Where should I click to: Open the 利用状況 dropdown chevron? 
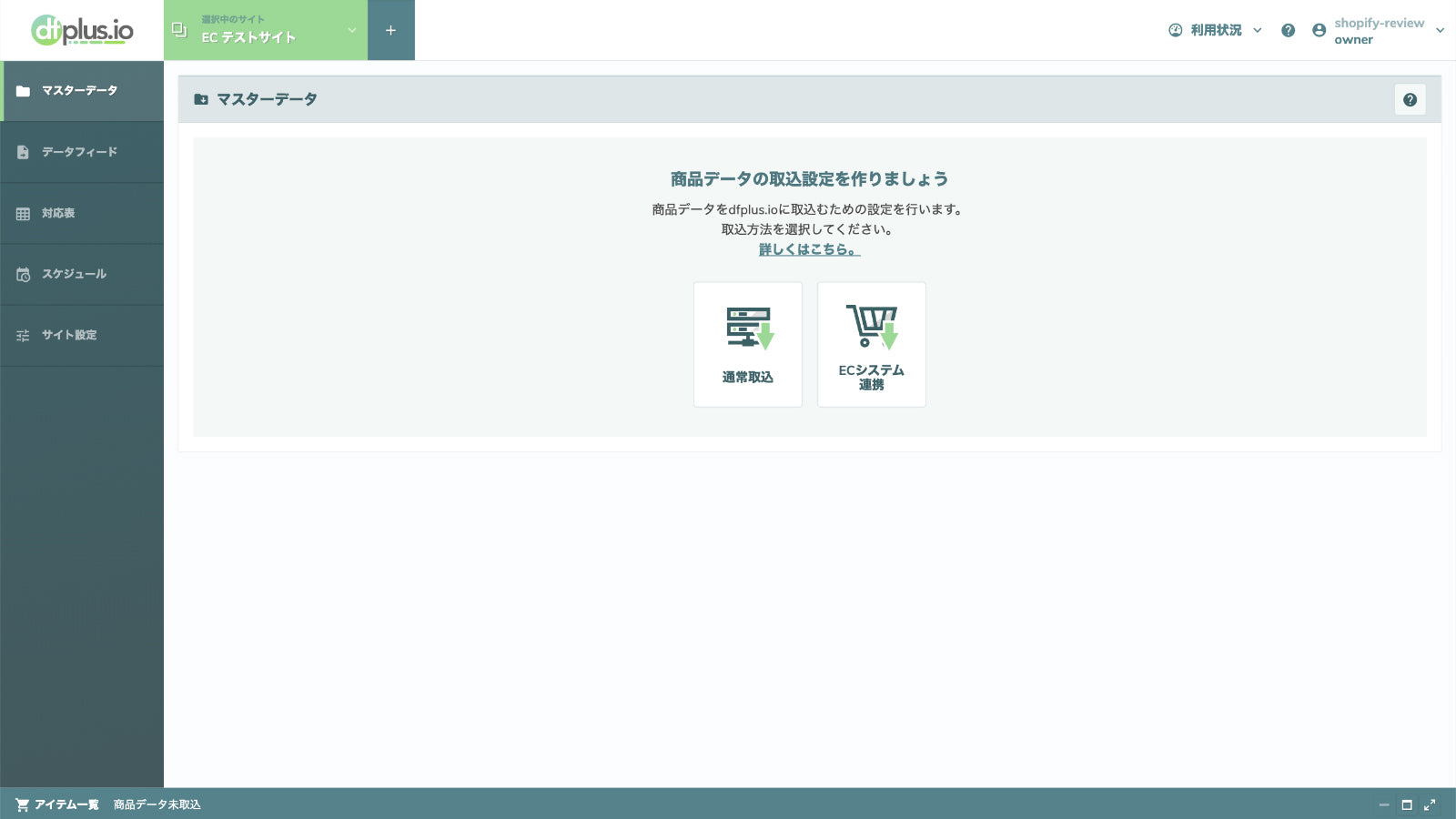[1258, 30]
